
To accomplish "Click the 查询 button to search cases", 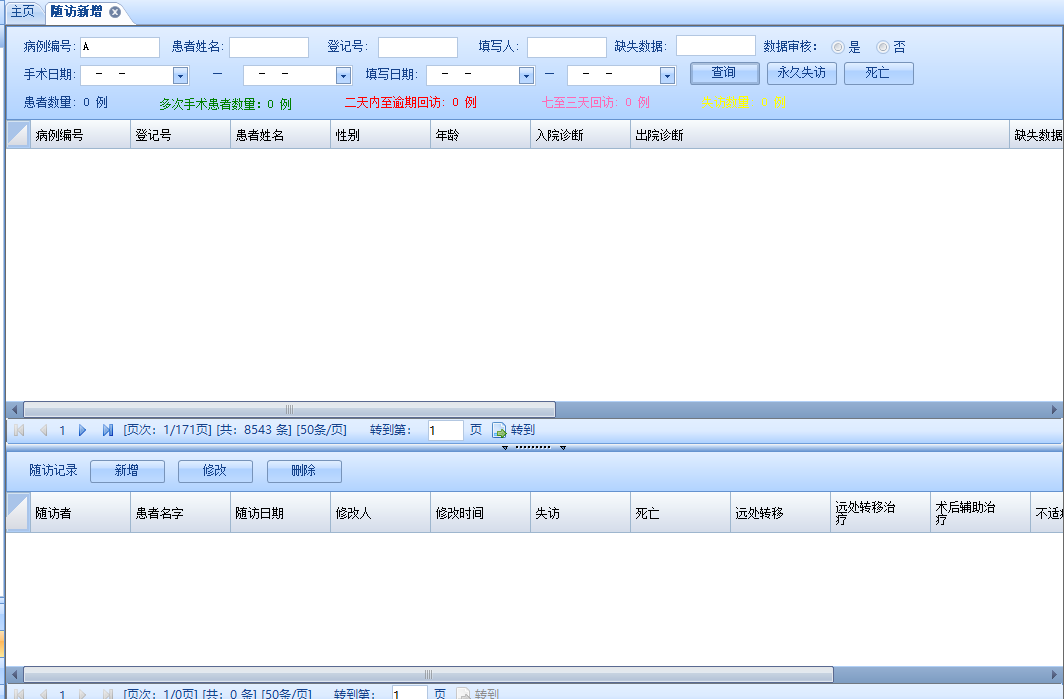I will click(x=723, y=73).
